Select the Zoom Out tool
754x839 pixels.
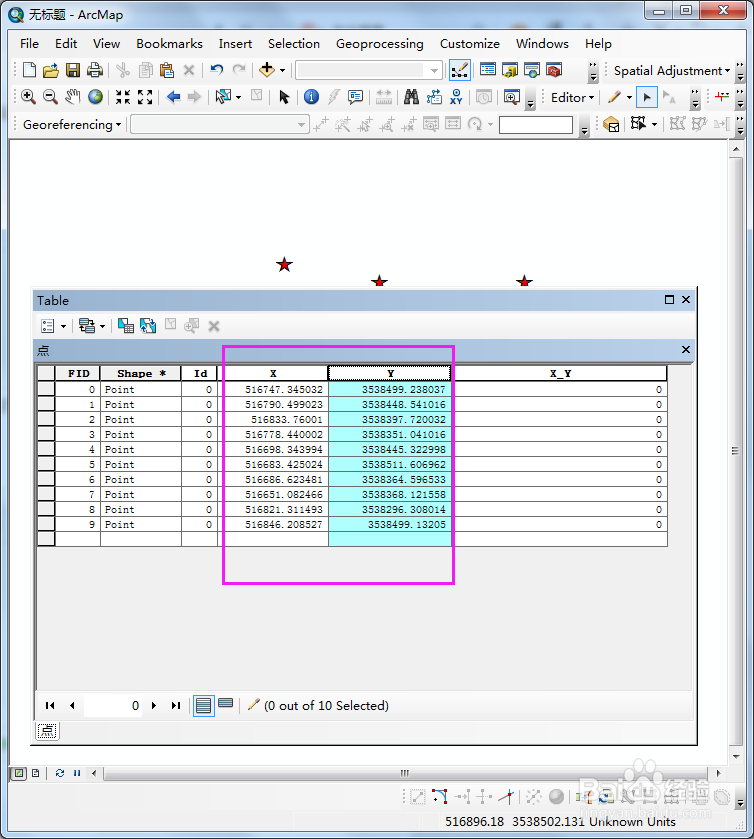point(50,97)
